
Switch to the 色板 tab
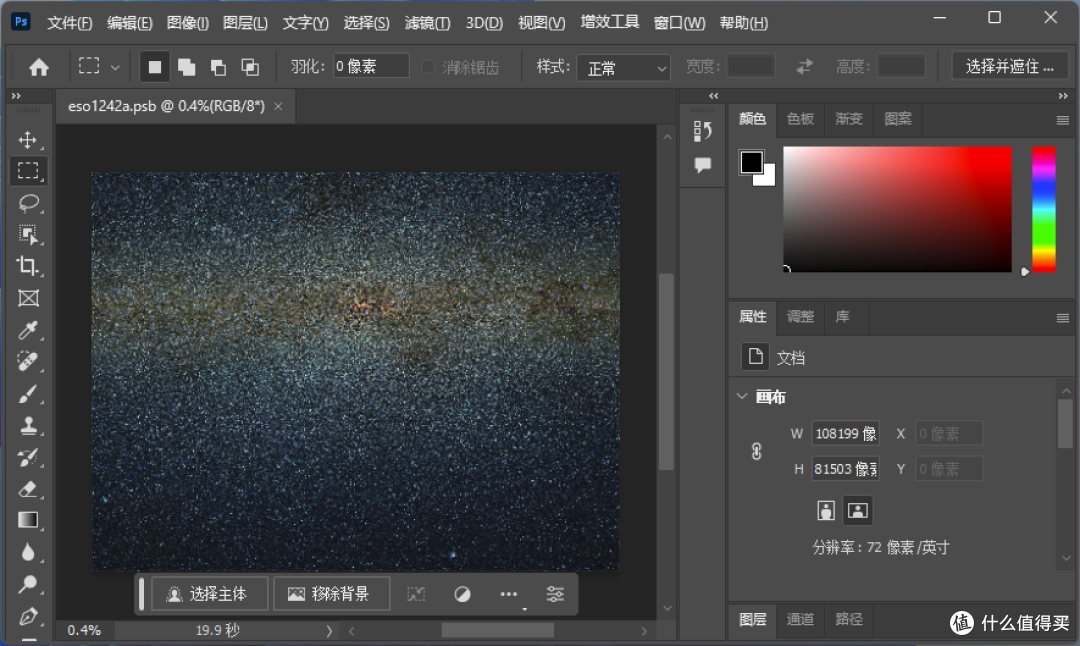click(x=800, y=119)
